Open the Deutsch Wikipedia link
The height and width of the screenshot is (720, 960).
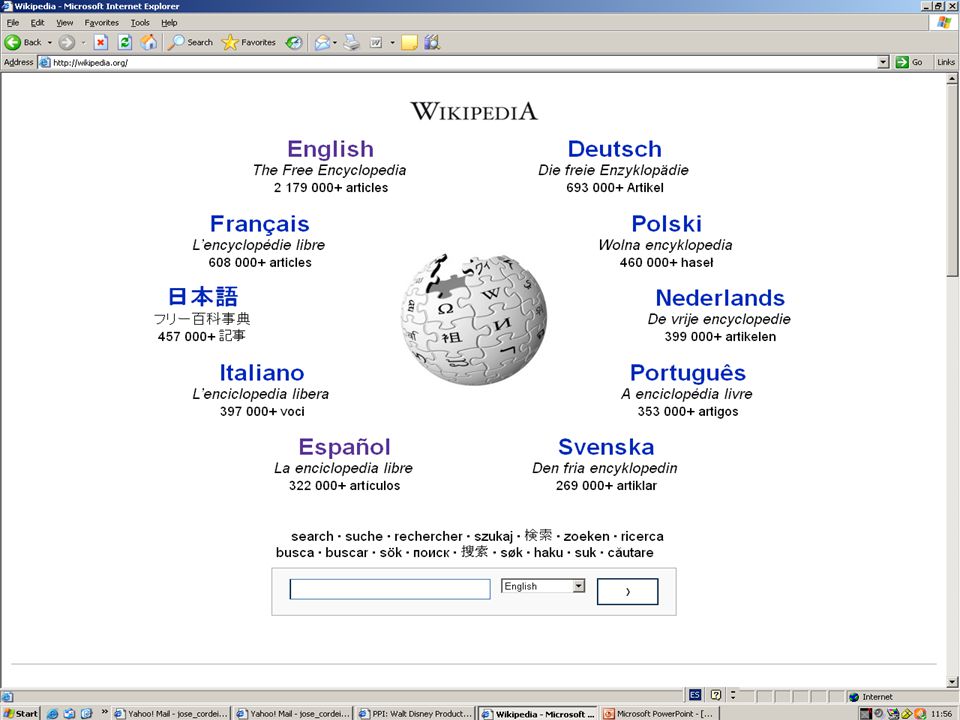[x=615, y=149]
